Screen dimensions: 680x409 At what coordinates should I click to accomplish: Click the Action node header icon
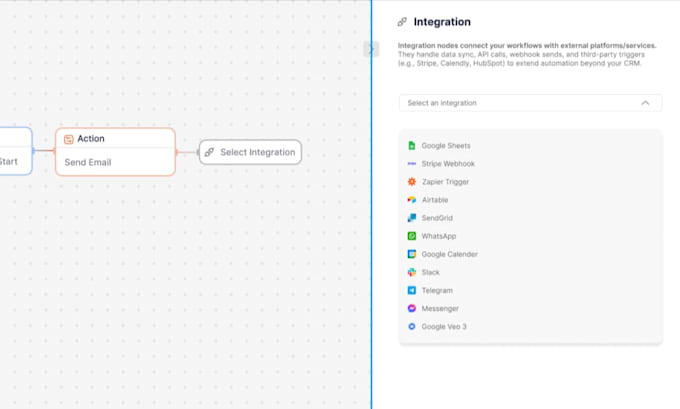coord(68,139)
